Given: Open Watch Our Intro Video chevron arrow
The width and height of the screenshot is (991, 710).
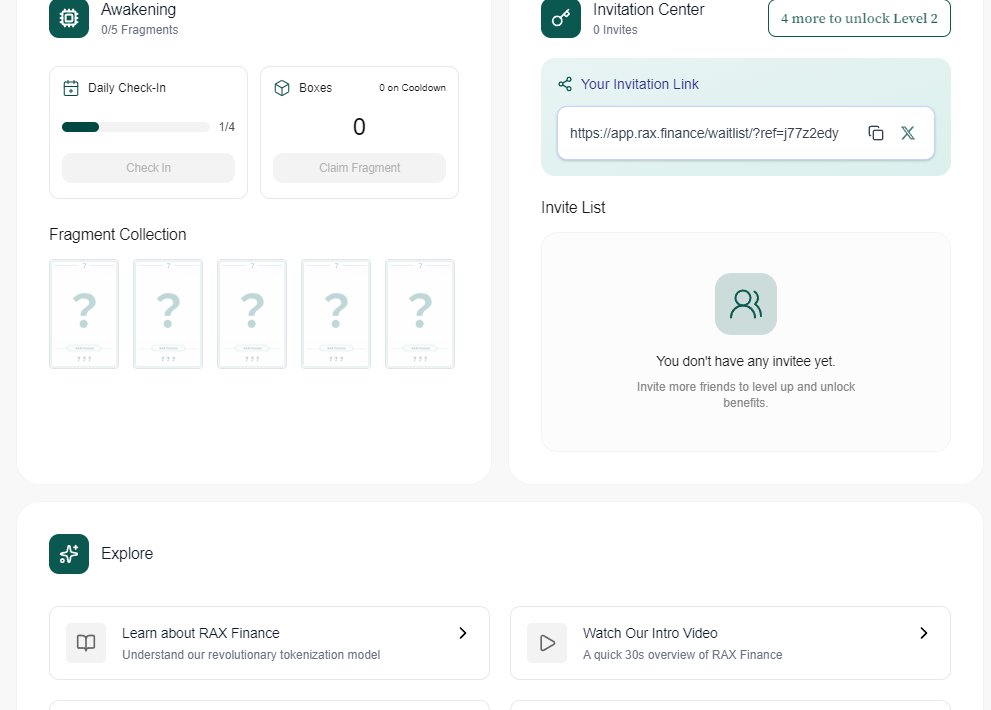Looking at the screenshot, I should click(923, 633).
